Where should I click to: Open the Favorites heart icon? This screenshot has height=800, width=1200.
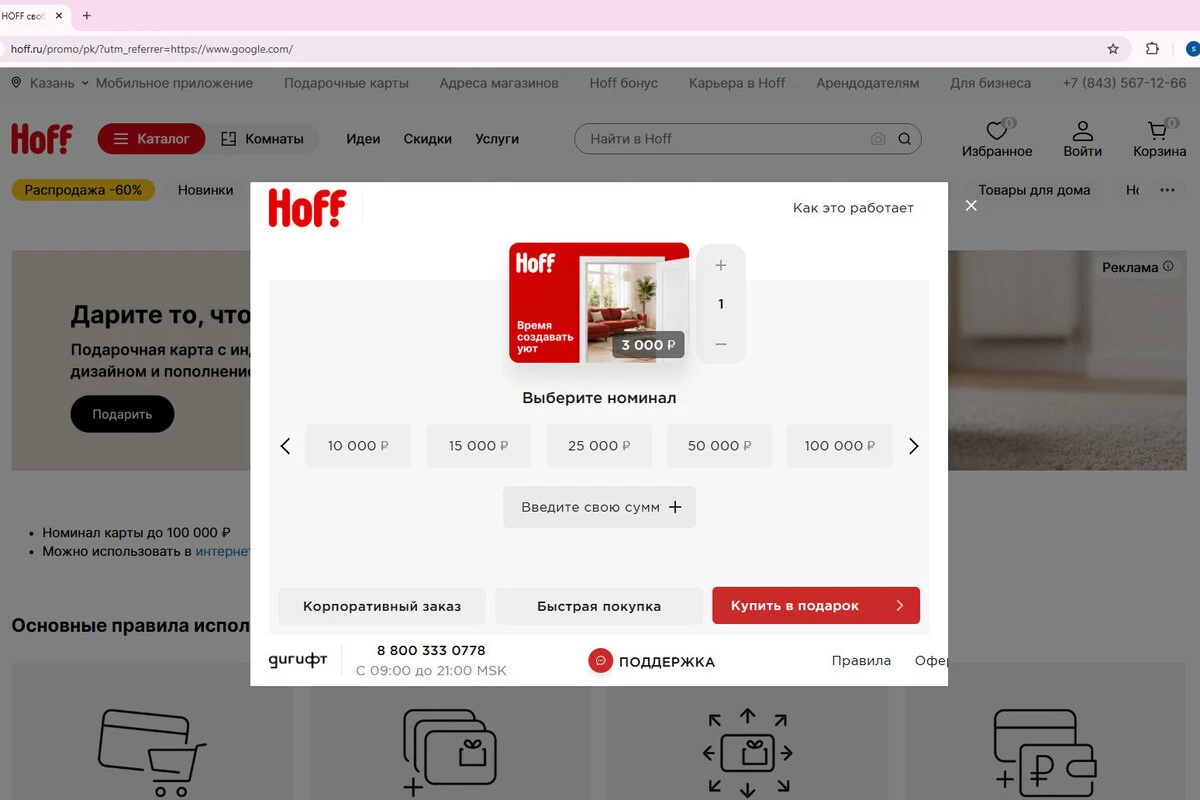click(997, 131)
